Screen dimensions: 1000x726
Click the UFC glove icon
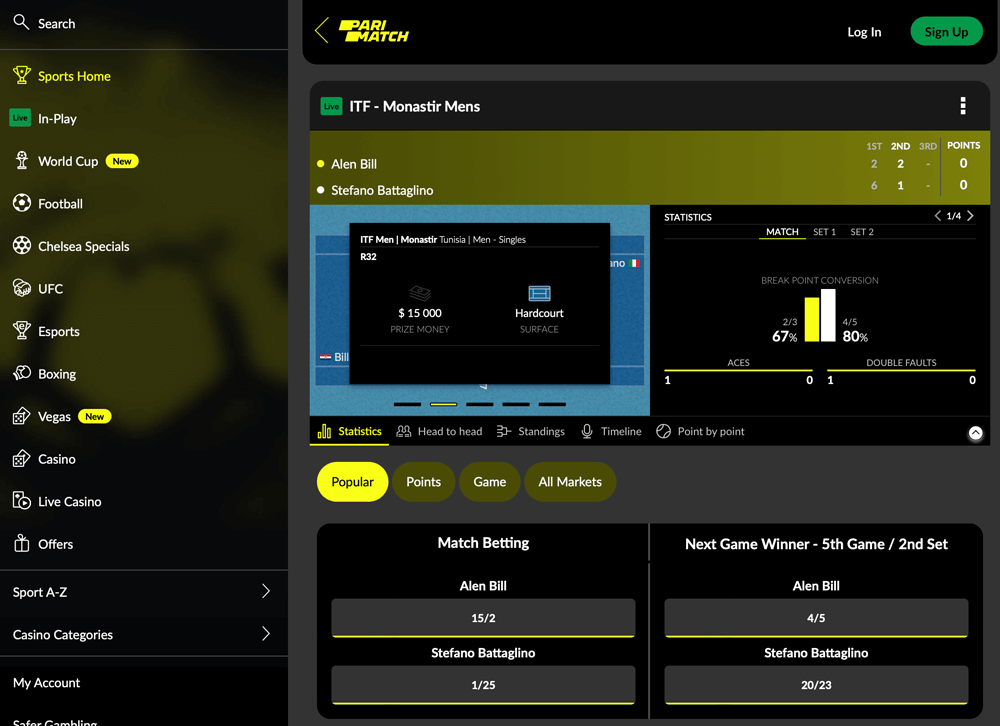[x=22, y=288]
